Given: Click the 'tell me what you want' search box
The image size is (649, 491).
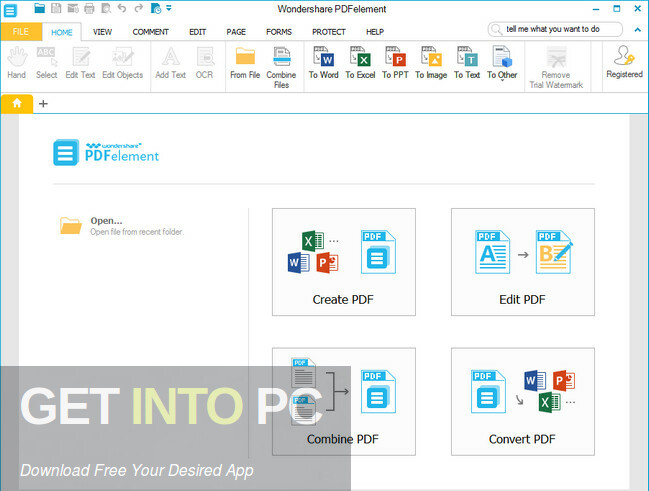Looking at the screenshot, I should click(555, 29).
